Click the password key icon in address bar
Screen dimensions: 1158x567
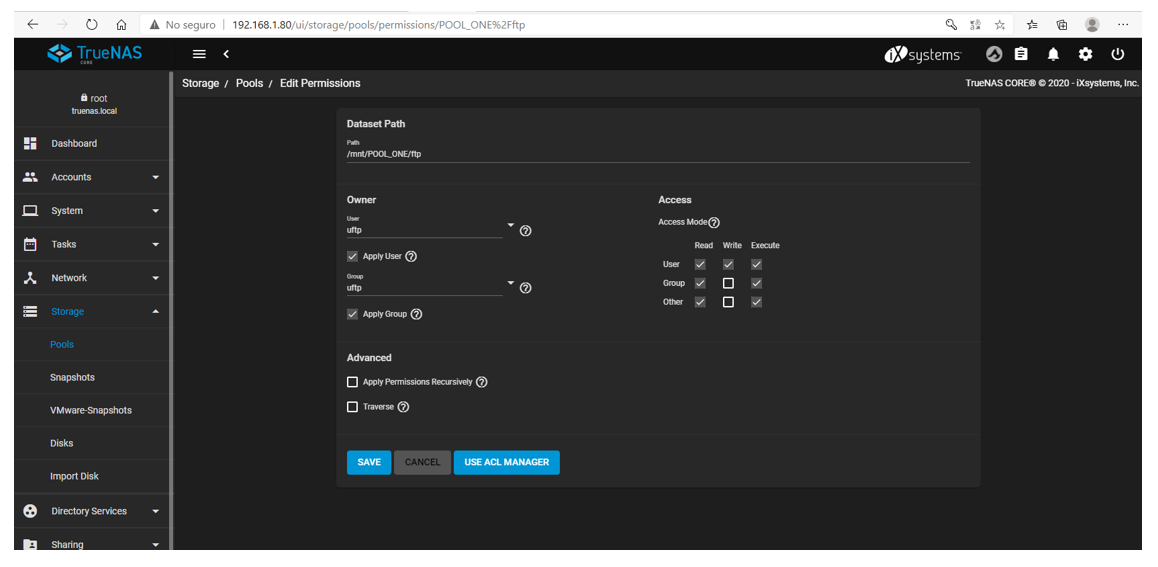coord(951,24)
